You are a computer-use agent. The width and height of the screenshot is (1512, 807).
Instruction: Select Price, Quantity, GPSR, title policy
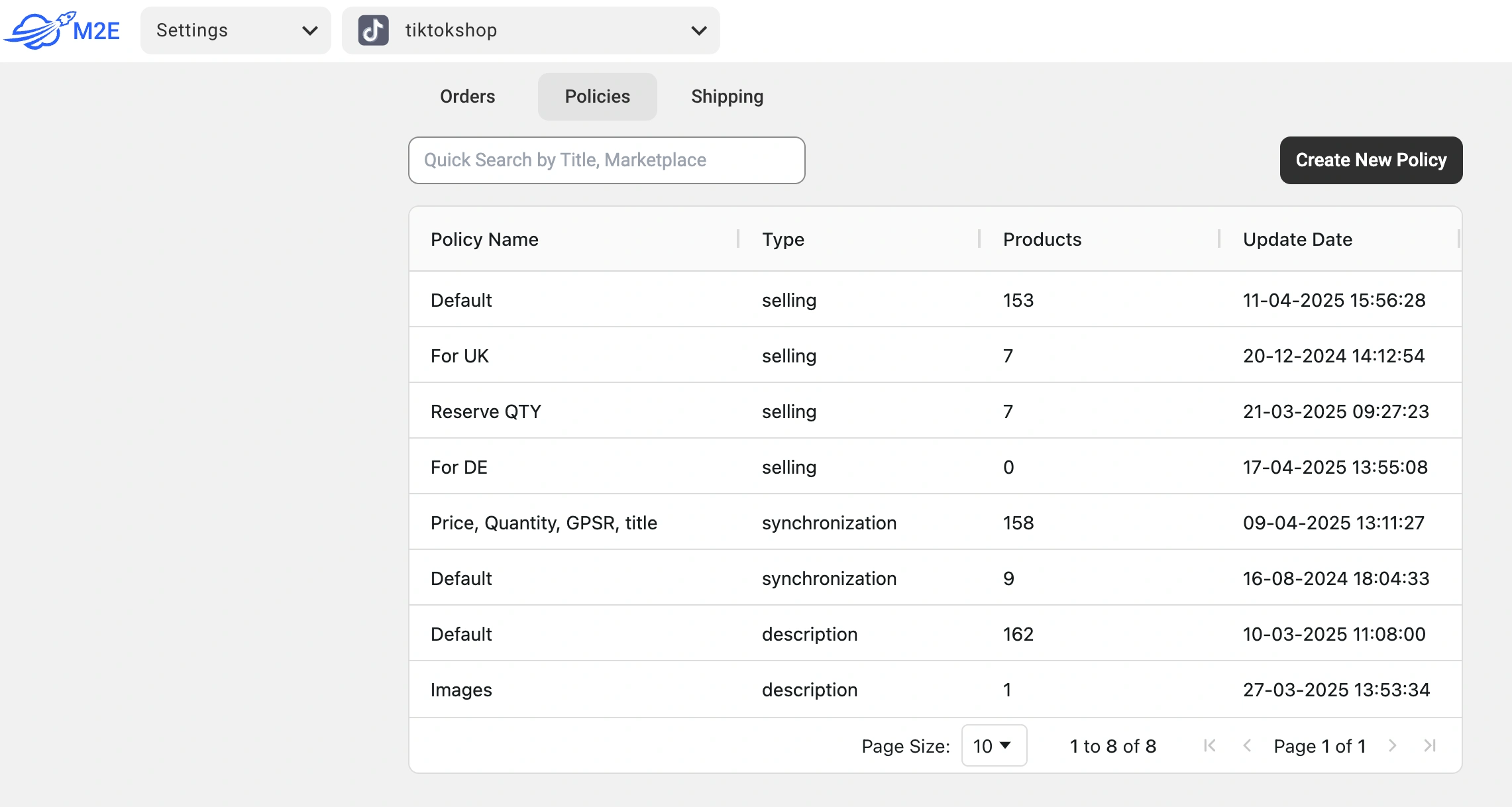tap(543, 523)
